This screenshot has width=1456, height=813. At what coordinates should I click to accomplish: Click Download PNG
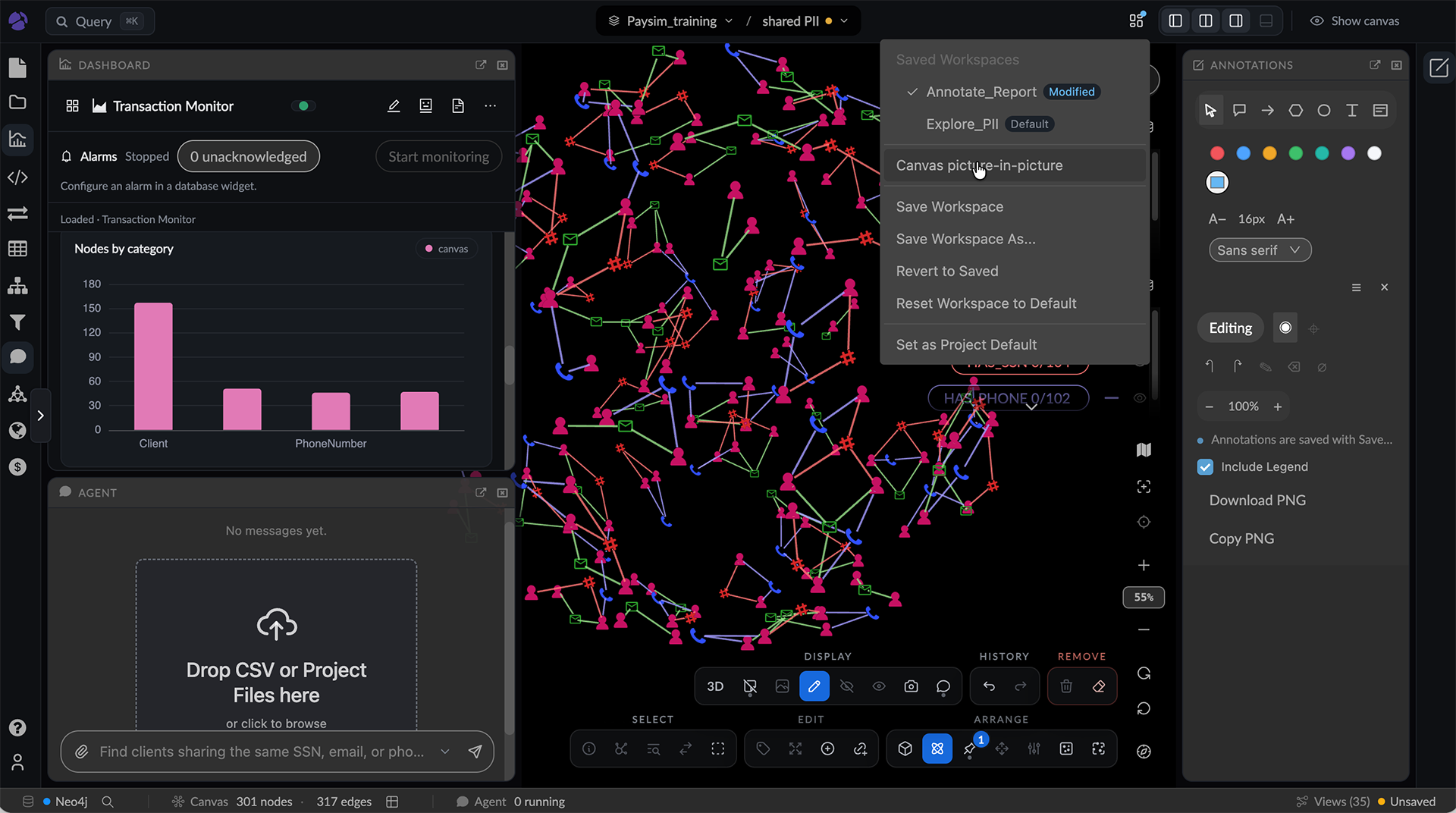click(1257, 501)
